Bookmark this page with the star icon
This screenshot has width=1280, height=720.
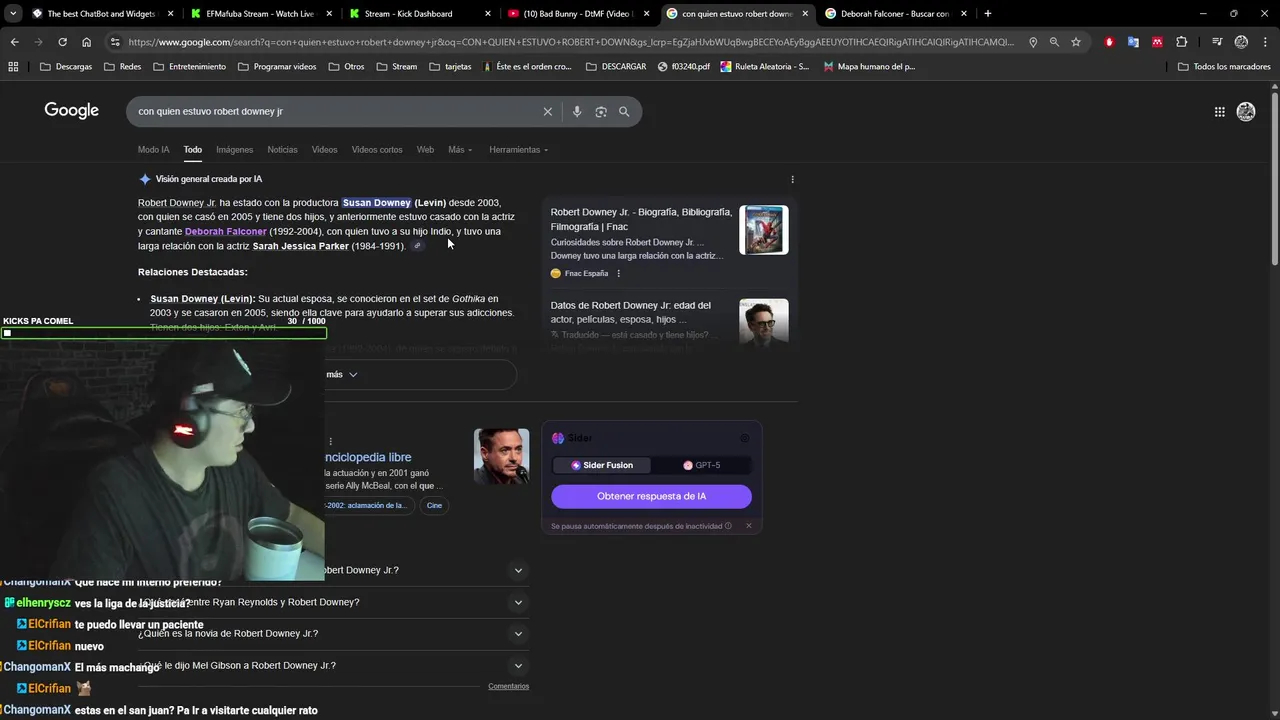[x=1076, y=42]
